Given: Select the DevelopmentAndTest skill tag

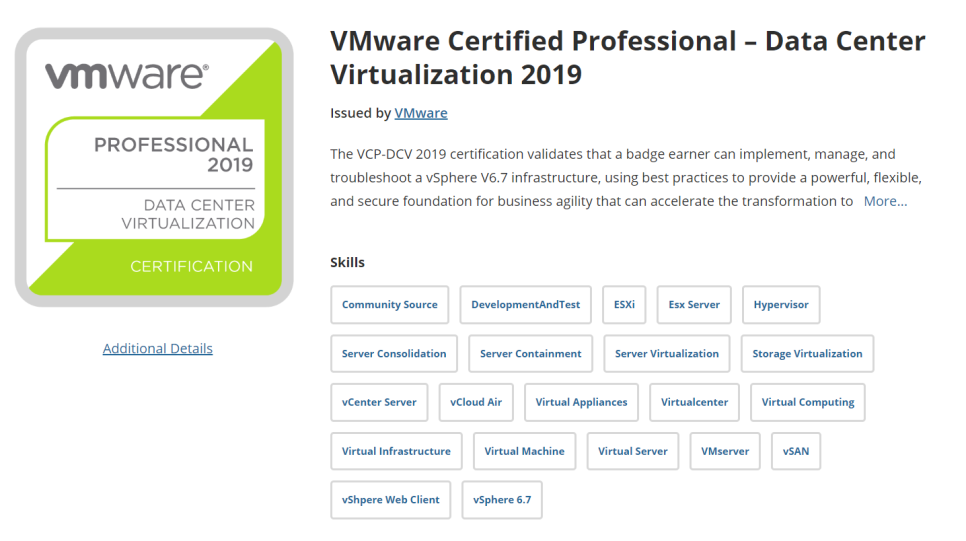Looking at the screenshot, I should tap(526, 304).
